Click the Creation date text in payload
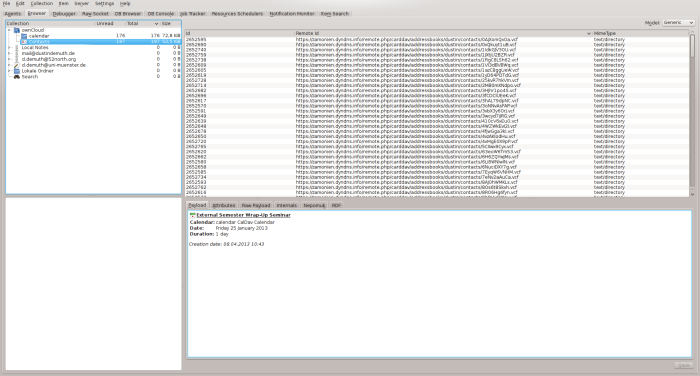The height and width of the screenshot is (376, 700). [x=226, y=244]
